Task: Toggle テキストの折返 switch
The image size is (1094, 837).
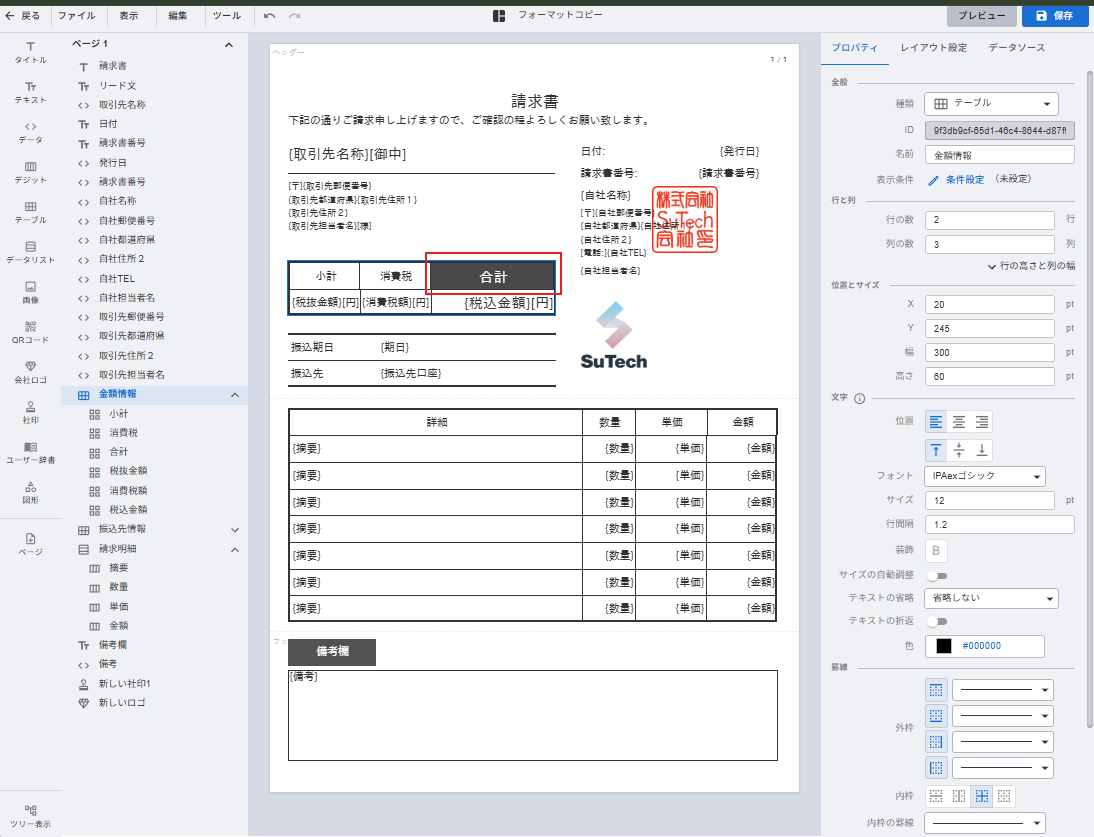Action: coord(937,621)
